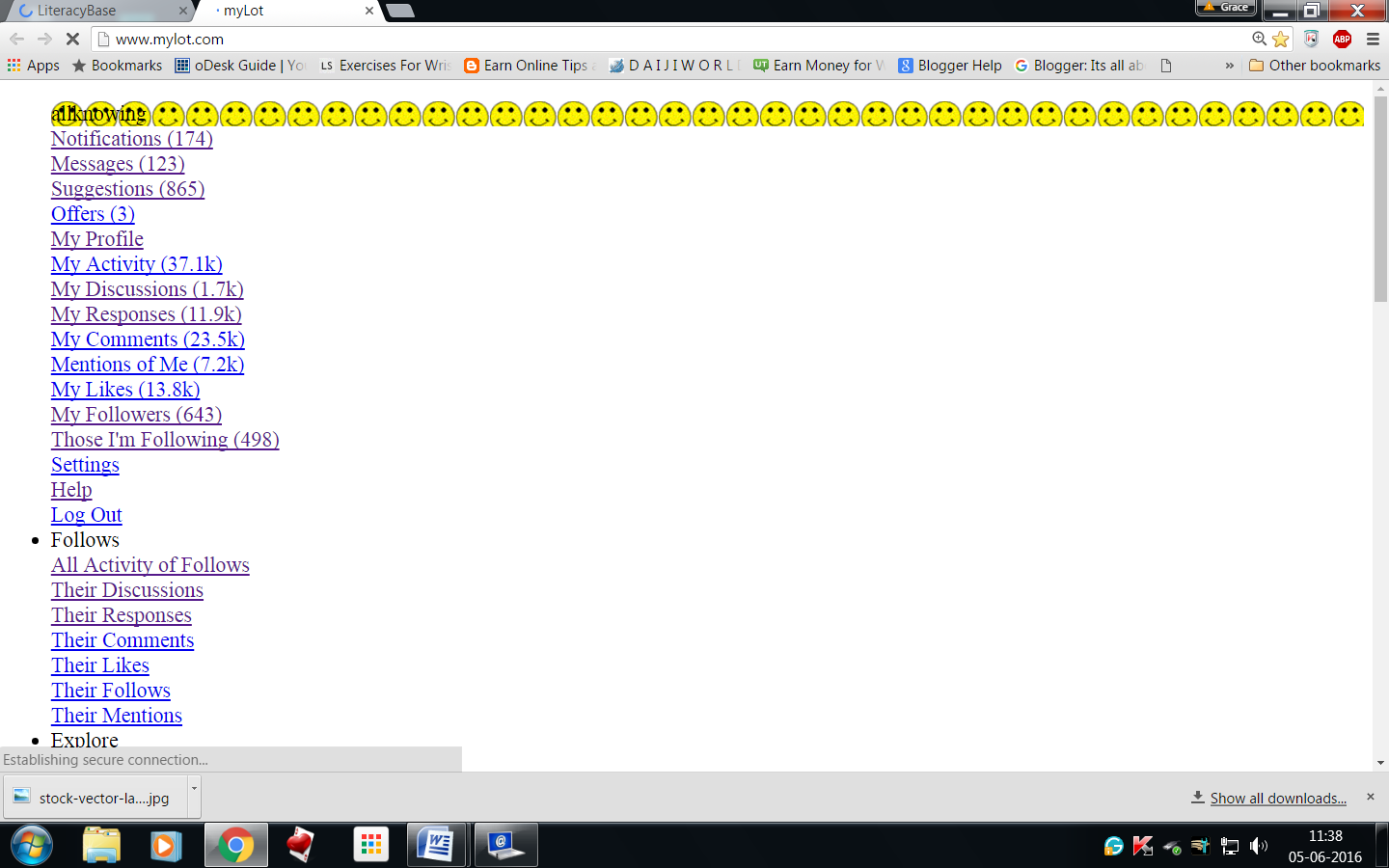Open the Chrome hamburger menu

tap(1373, 40)
